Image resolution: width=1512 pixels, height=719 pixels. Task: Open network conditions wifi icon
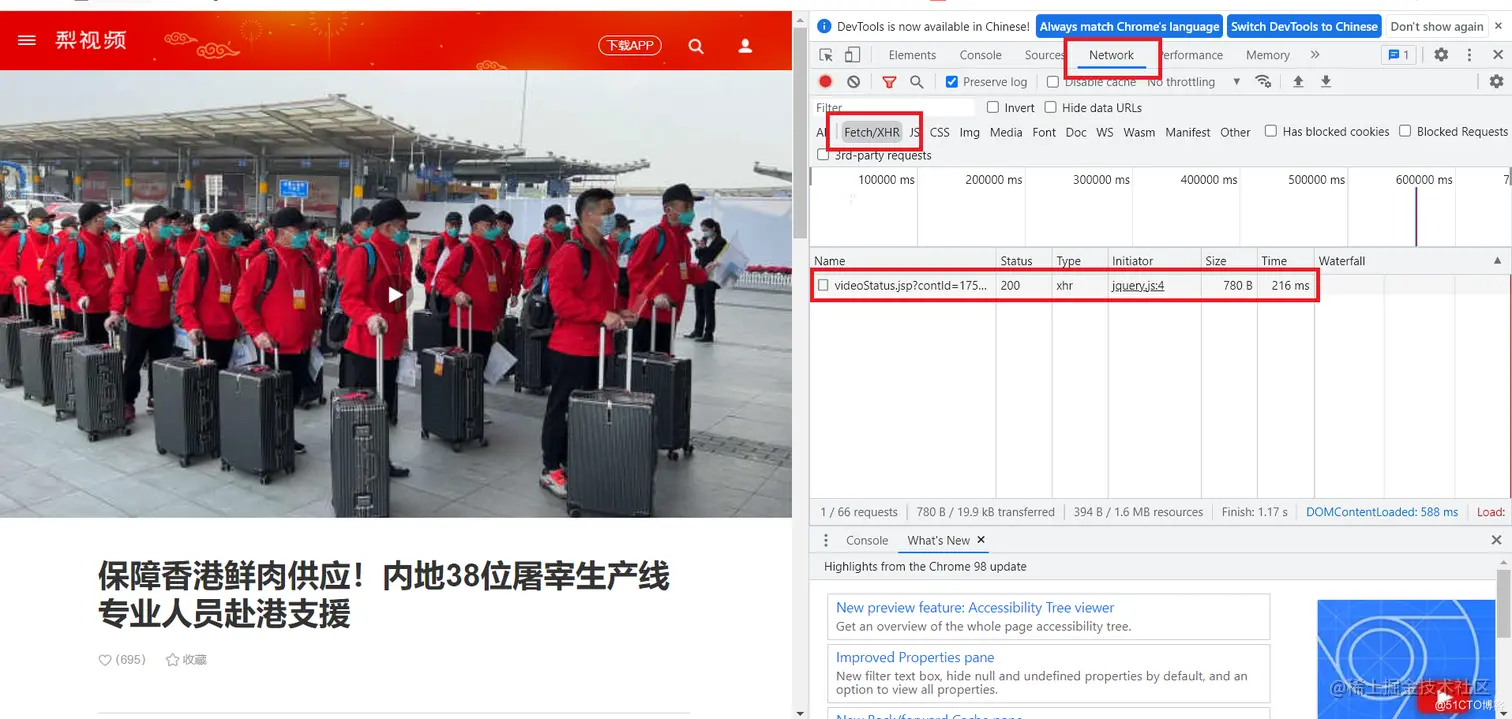1263,82
